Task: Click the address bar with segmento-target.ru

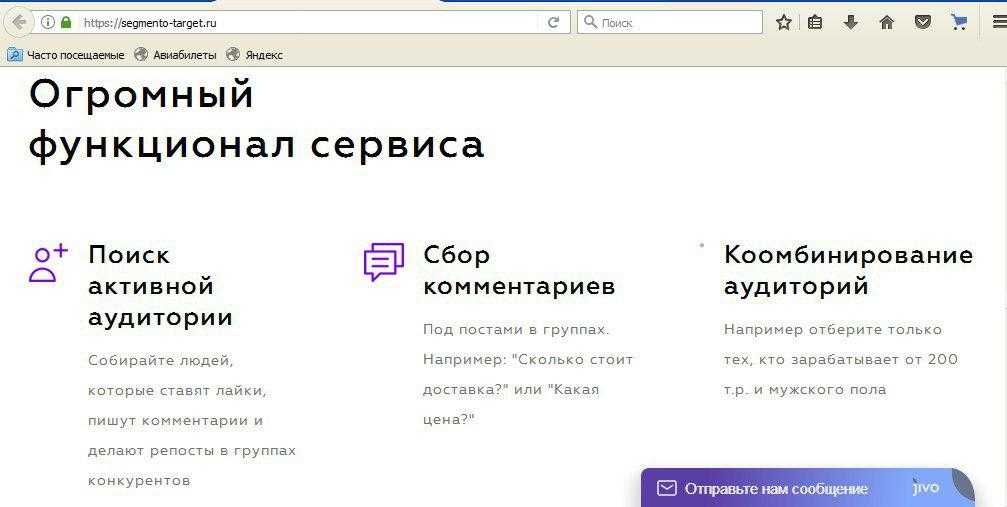Action: point(300,22)
